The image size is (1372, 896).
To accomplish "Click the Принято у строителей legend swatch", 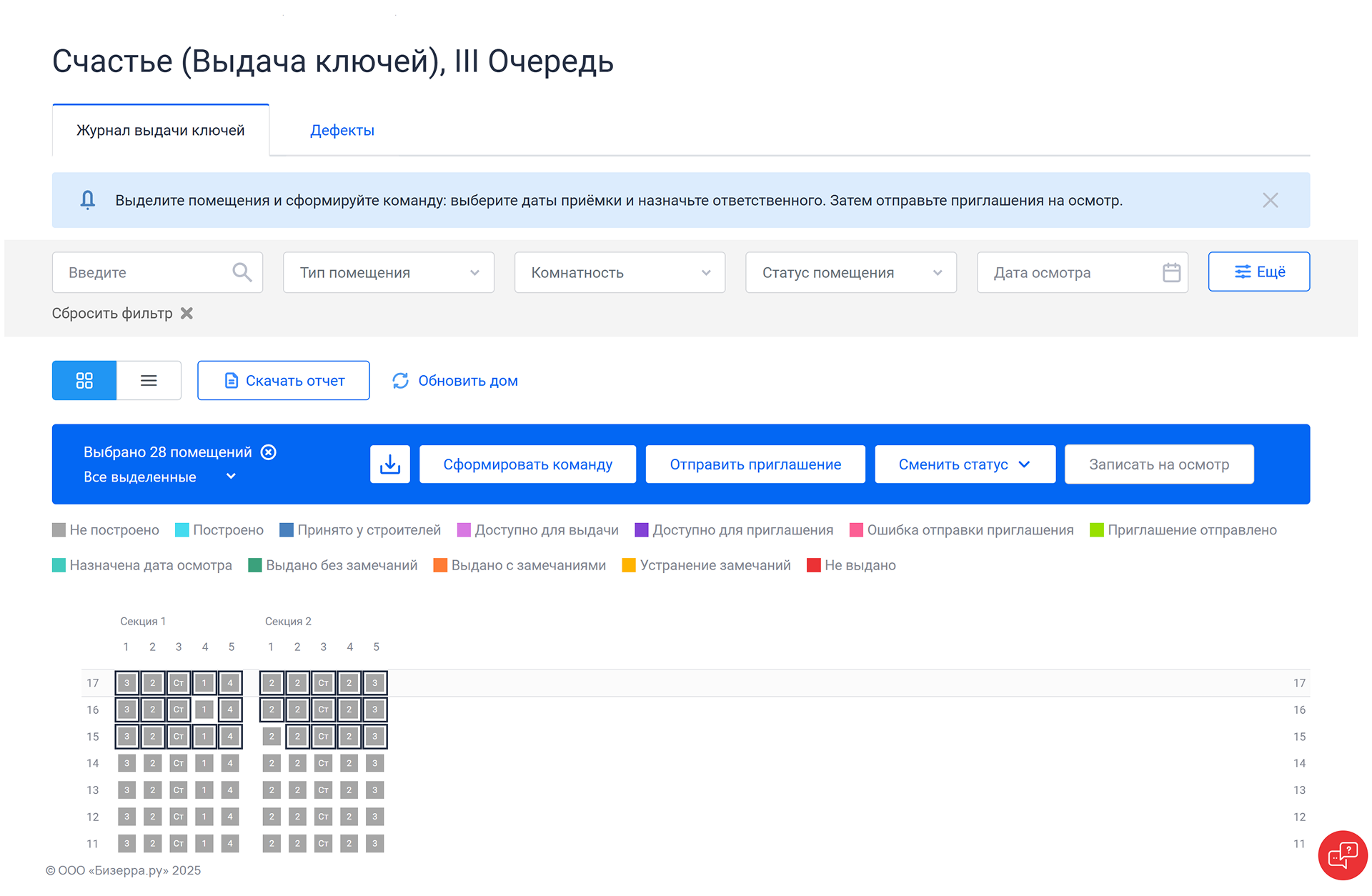I will [287, 530].
